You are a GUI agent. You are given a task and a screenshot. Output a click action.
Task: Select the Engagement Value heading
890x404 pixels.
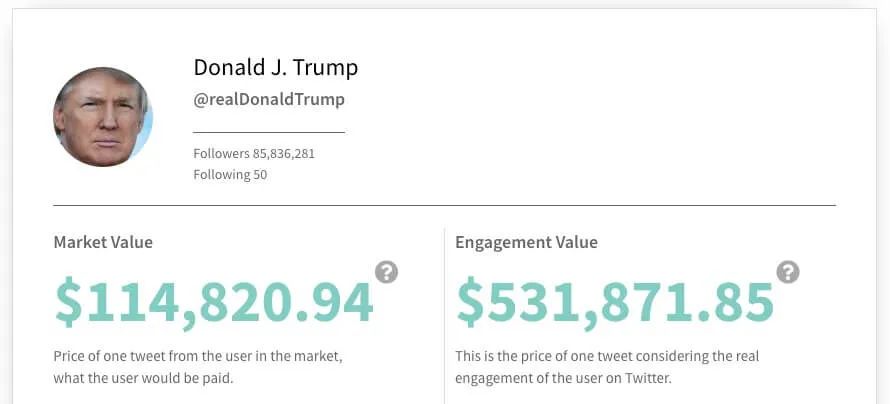pos(526,242)
